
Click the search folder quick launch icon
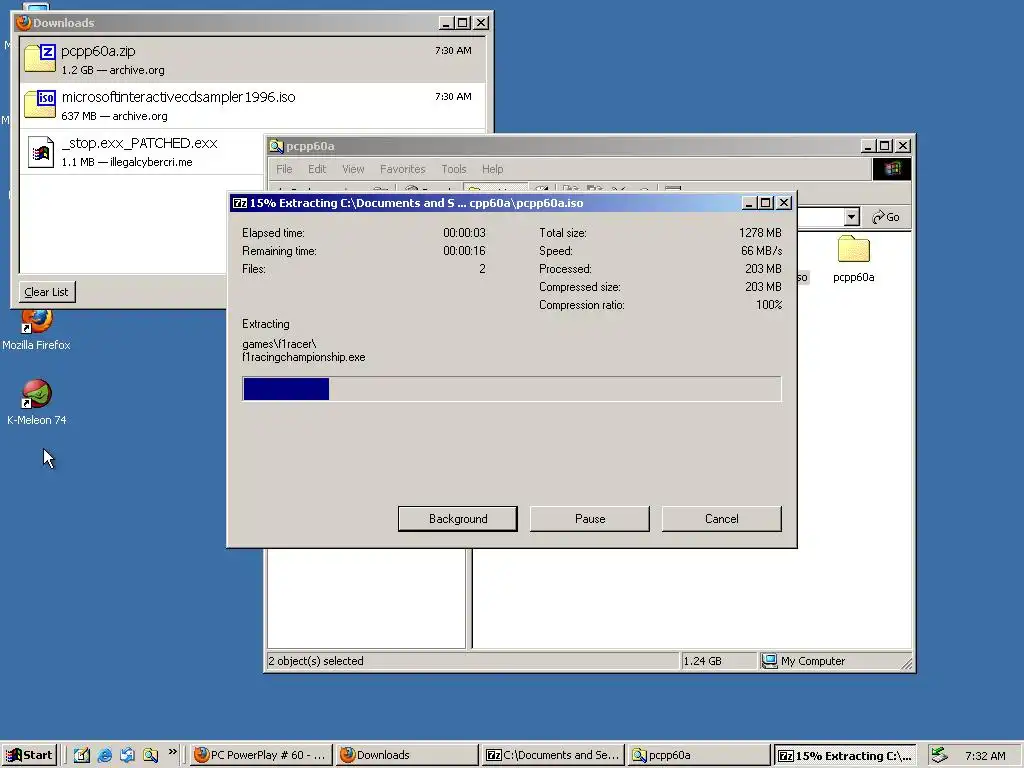point(150,755)
